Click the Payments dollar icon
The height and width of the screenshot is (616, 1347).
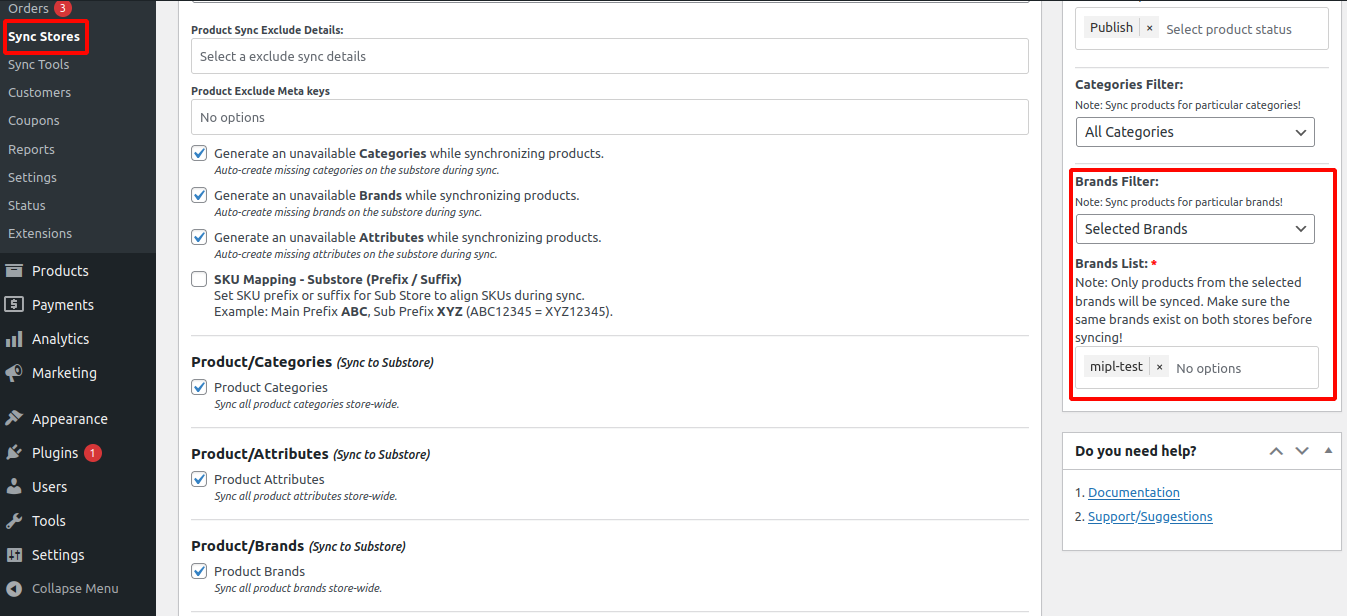[14, 305]
